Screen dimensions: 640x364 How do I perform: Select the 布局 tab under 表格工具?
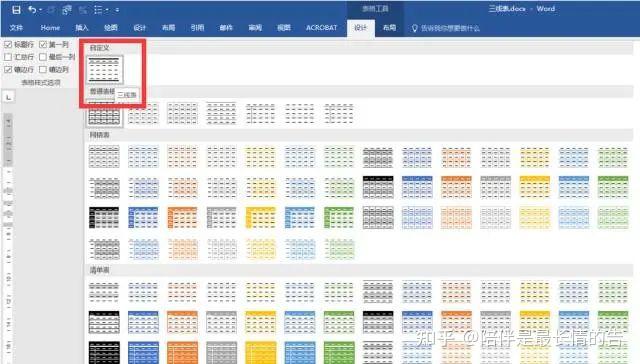(389, 28)
